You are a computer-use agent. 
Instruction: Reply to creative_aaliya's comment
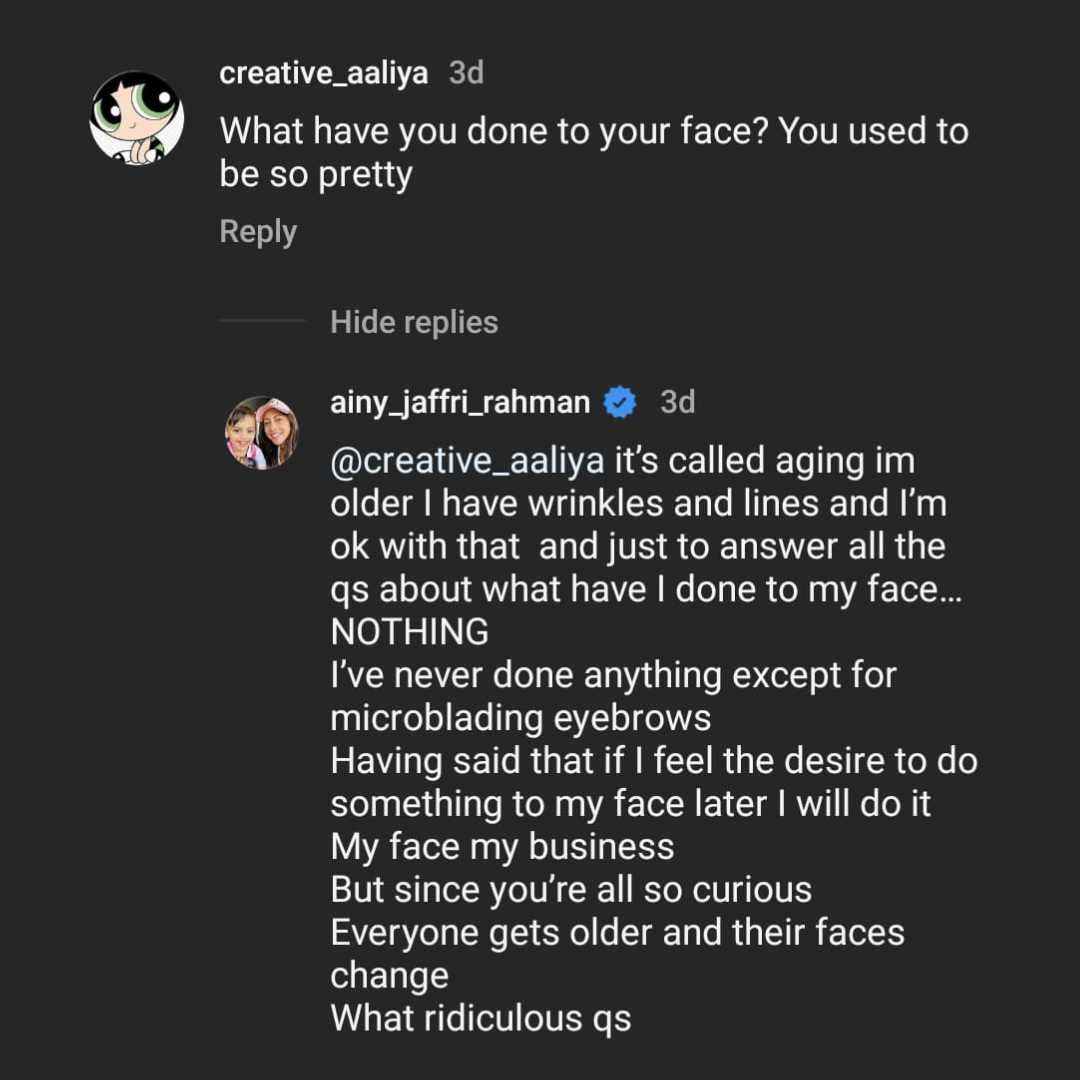(258, 232)
